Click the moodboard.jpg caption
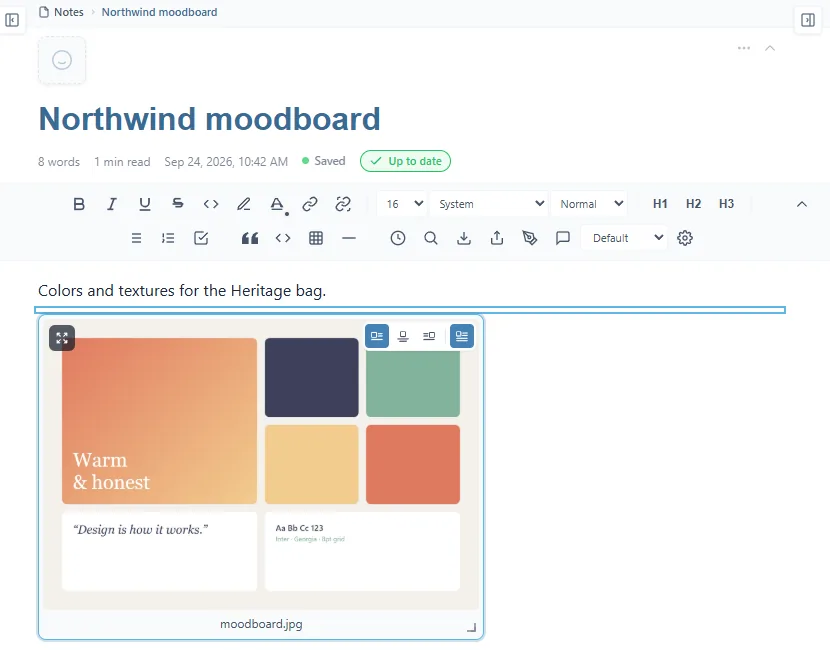This screenshot has width=830, height=660. 261,624
